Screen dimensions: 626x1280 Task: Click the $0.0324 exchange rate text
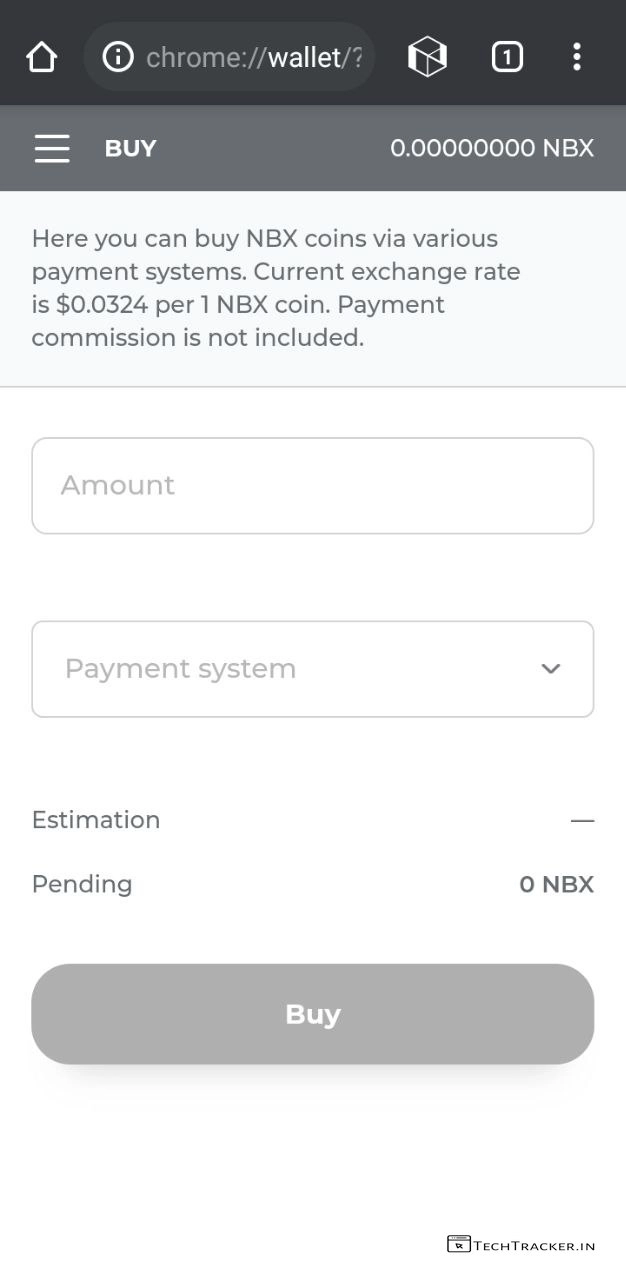[100, 304]
